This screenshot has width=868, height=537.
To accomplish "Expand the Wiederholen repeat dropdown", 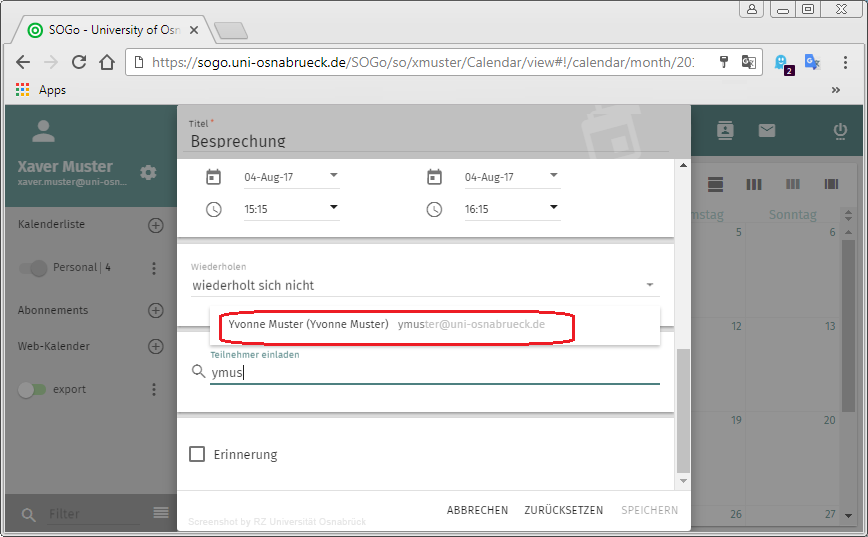I will 425,285.
